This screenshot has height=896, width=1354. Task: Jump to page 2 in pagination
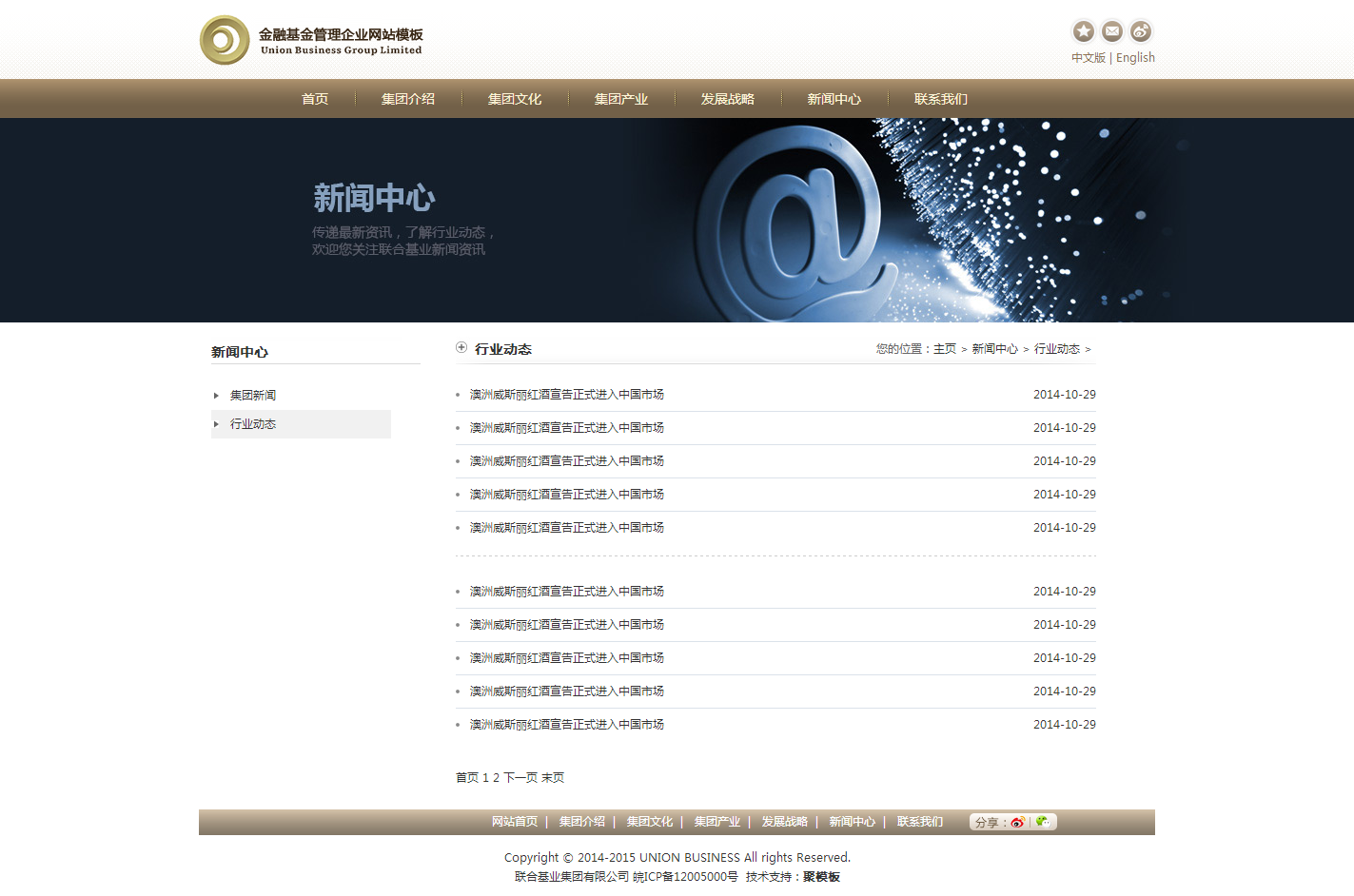(x=496, y=778)
